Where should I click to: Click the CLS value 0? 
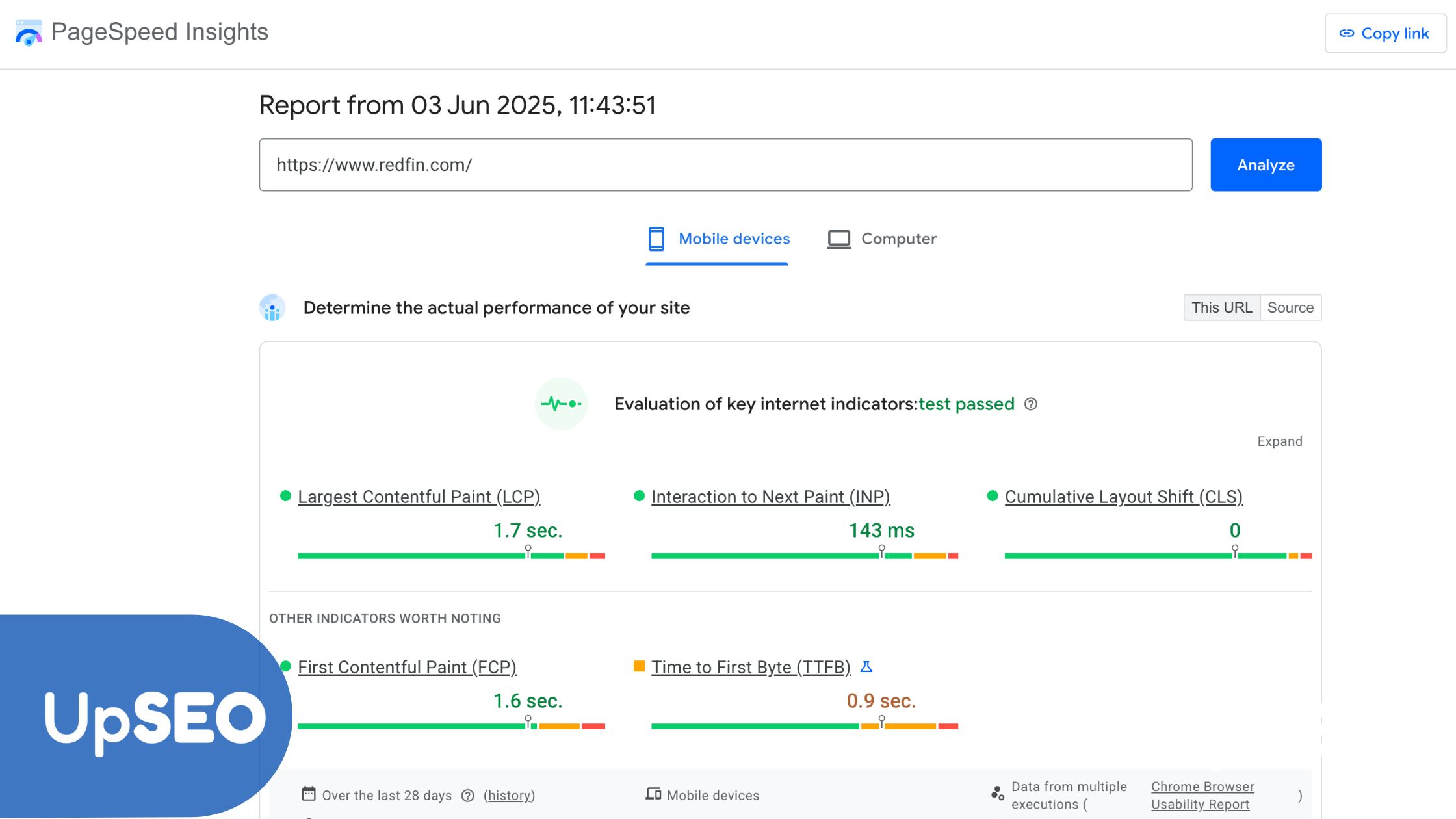tap(1235, 530)
